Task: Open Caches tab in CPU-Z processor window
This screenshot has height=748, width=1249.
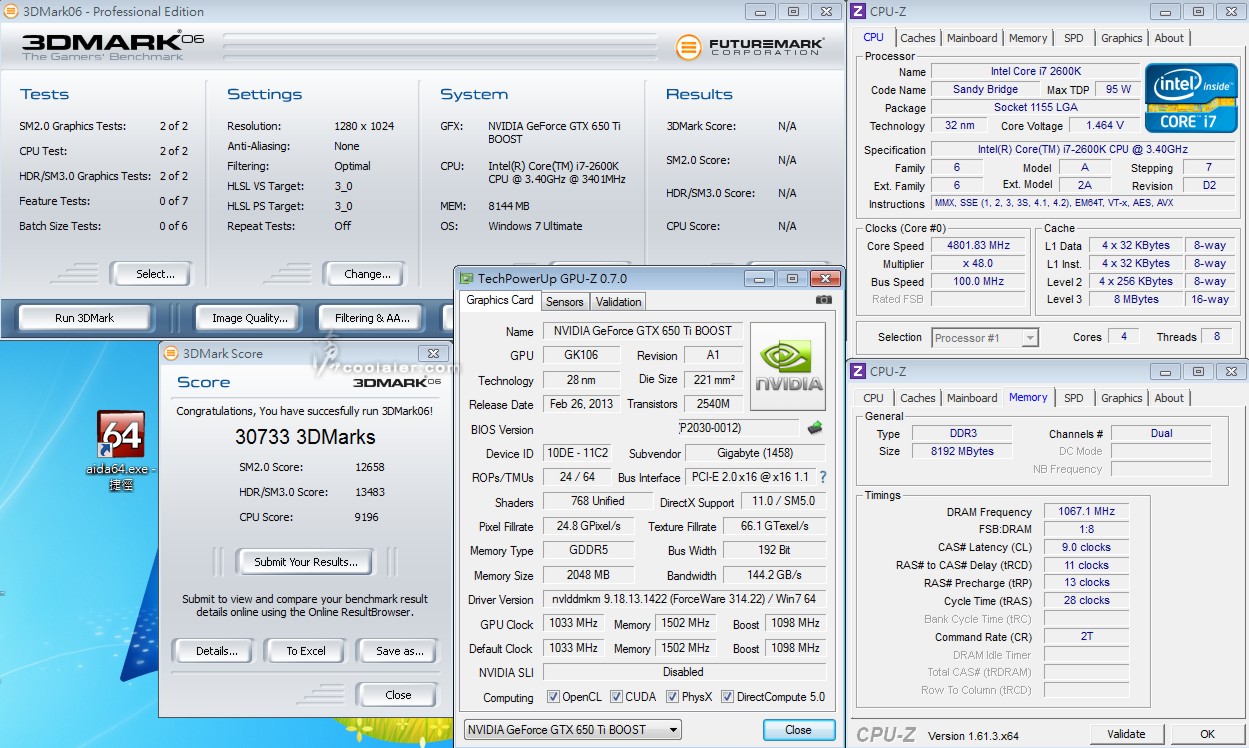Action: click(918, 38)
